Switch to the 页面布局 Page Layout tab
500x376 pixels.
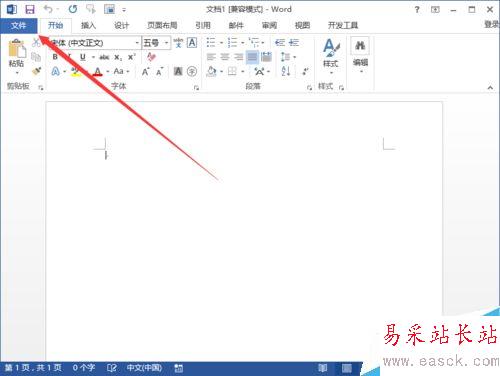coord(162,25)
